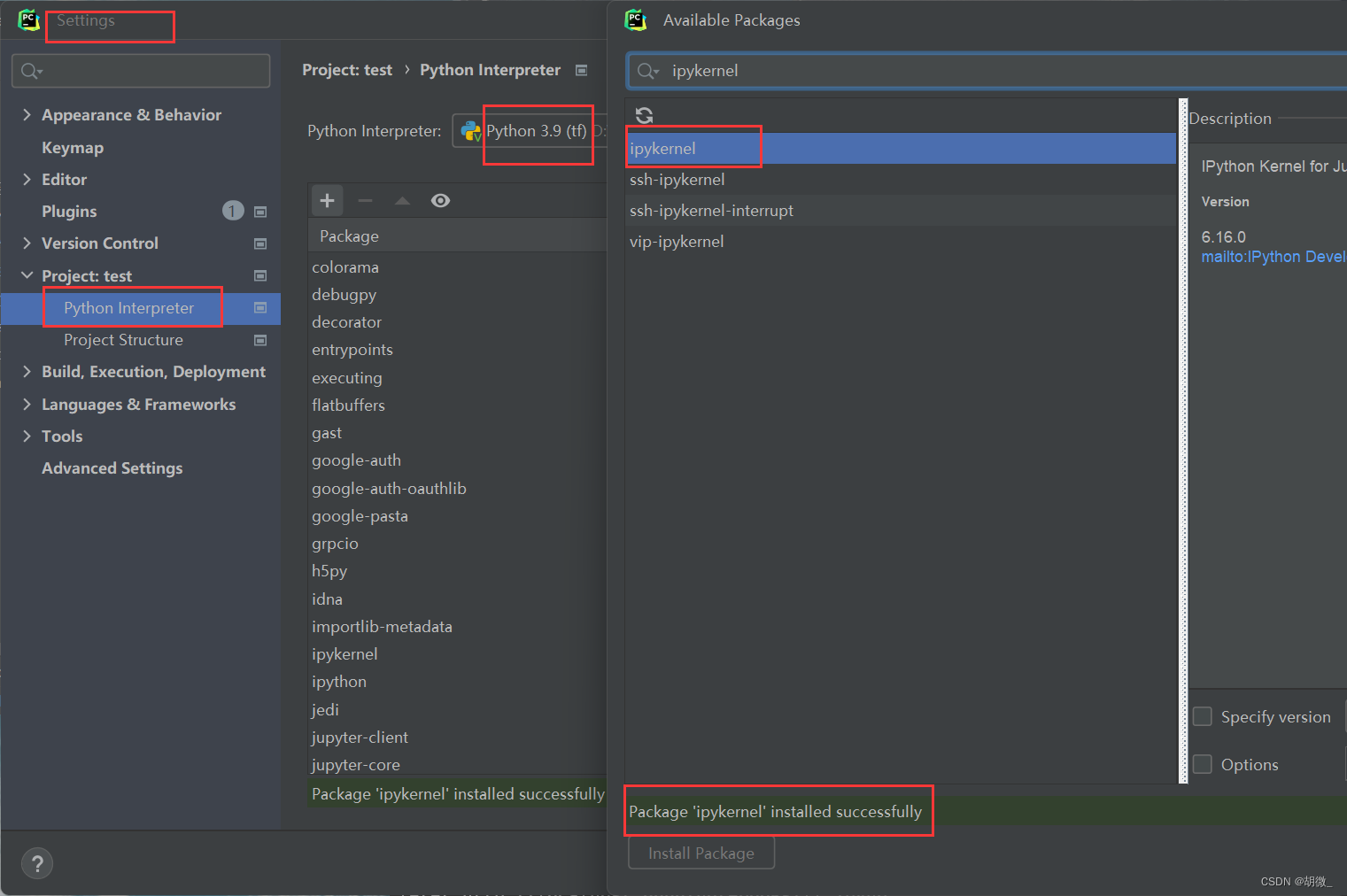
Task: Click the project-level icon beside Plugins
Action: pyautogui.click(x=260, y=212)
